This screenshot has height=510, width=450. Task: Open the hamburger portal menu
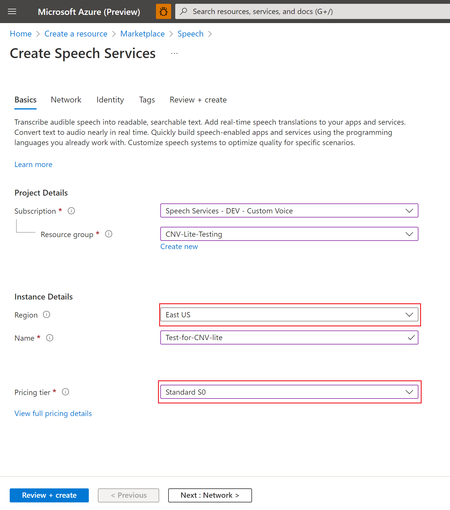tap(12, 12)
